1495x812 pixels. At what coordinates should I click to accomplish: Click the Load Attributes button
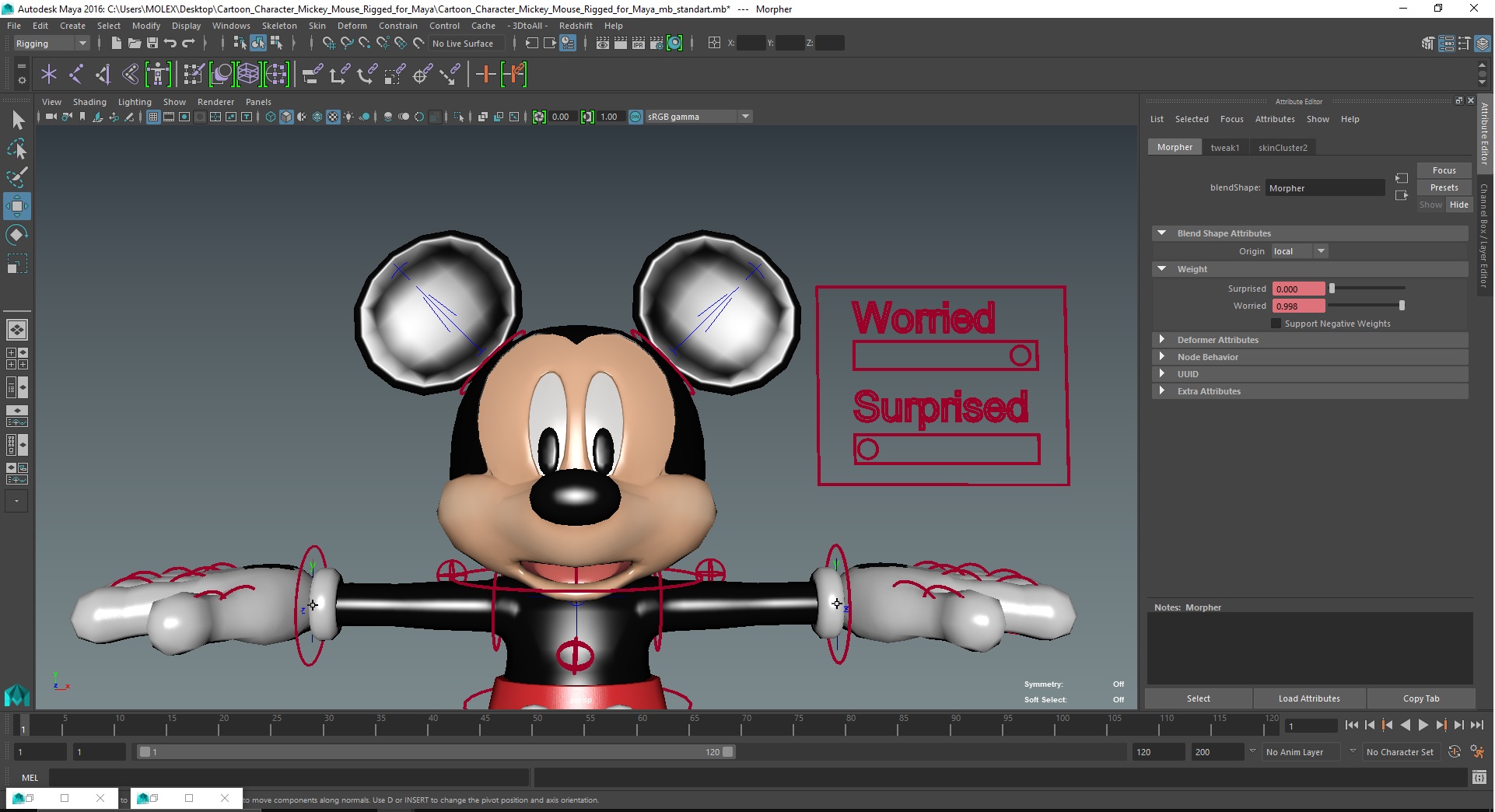pos(1309,698)
